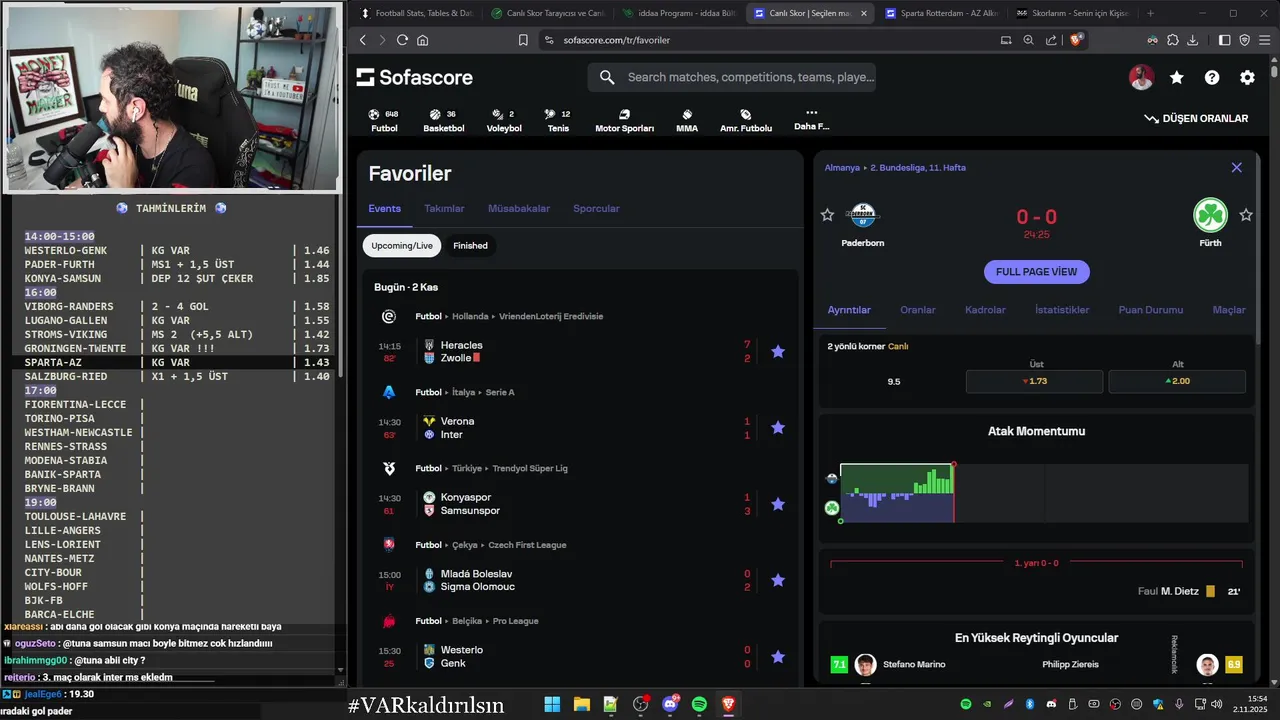
Task: Open the browser hamburger menu
Action: click(1264, 40)
